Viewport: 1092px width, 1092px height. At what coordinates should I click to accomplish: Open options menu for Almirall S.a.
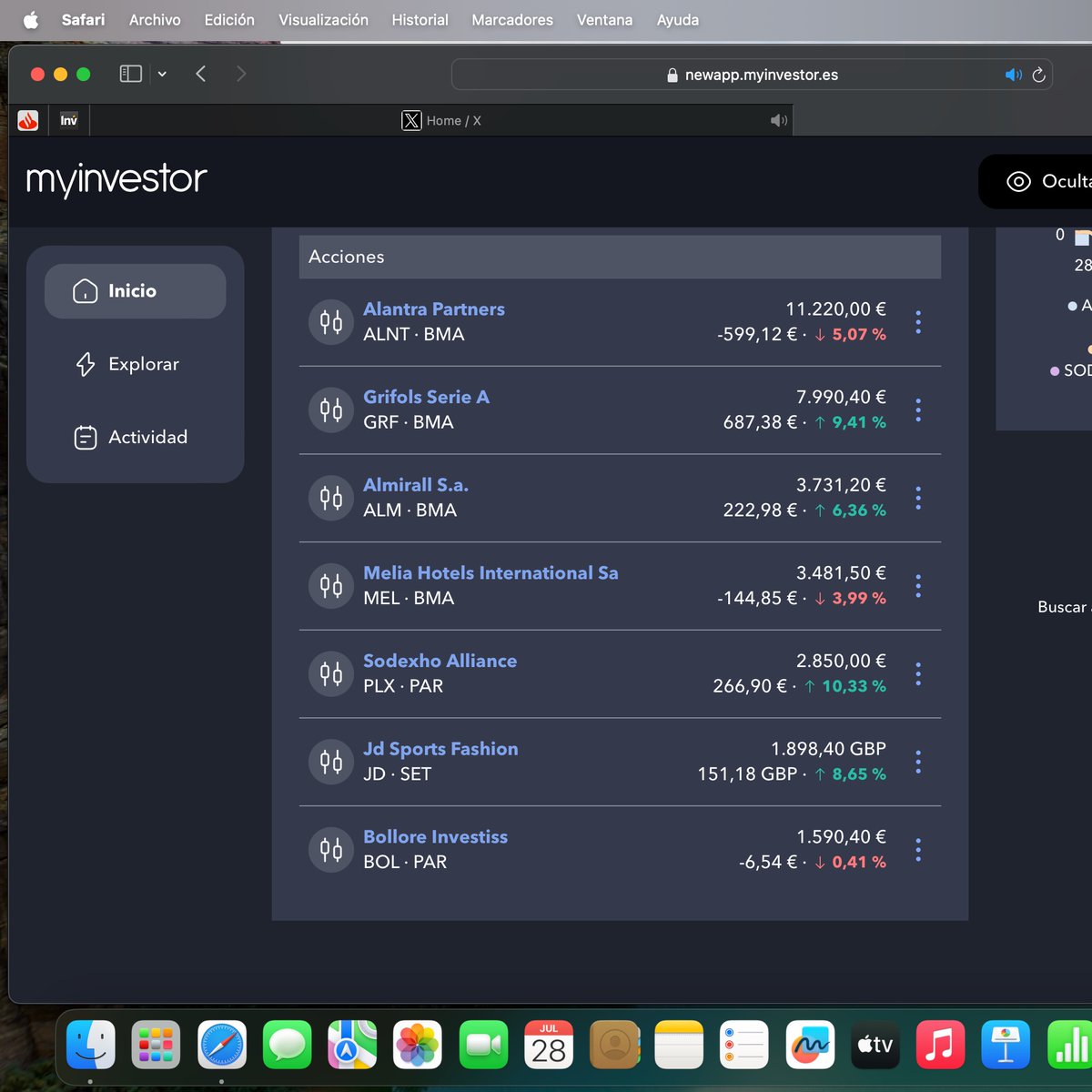coord(918,498)
